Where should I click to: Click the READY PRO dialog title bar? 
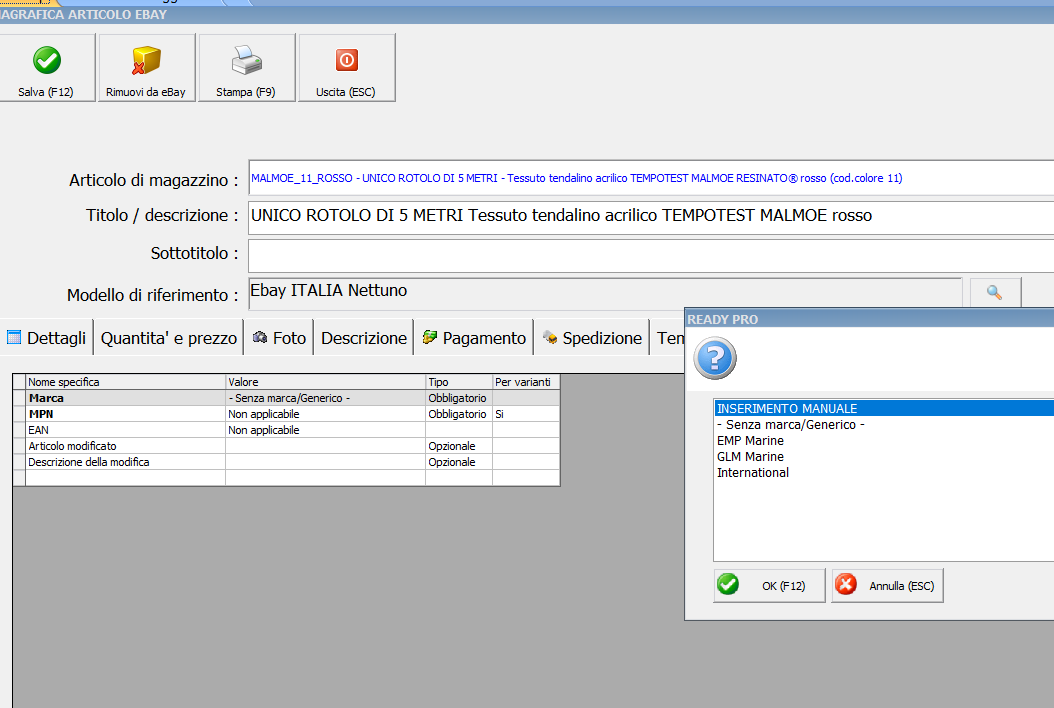[870, 319]
